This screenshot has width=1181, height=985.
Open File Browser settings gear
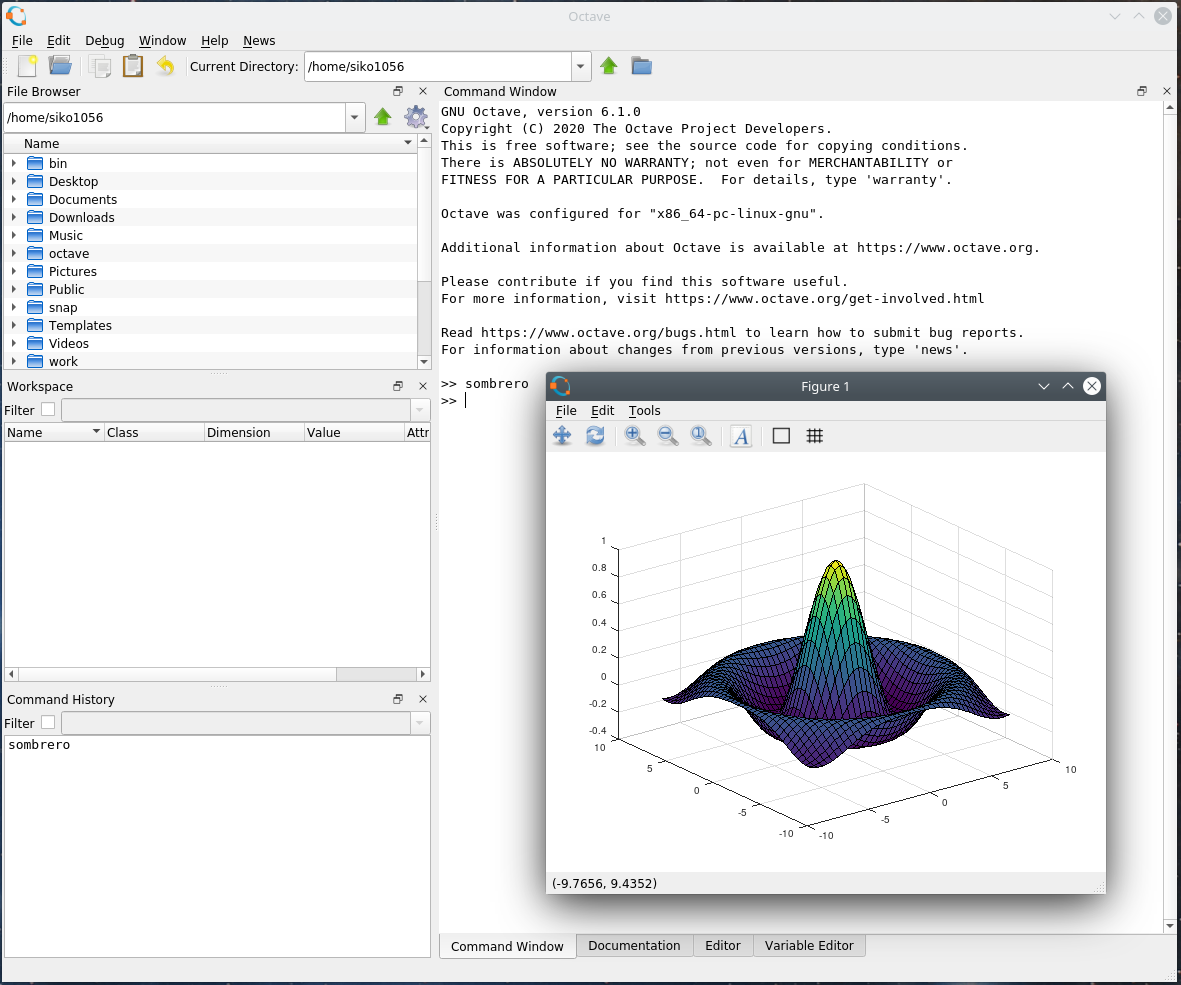click(417, 117)
